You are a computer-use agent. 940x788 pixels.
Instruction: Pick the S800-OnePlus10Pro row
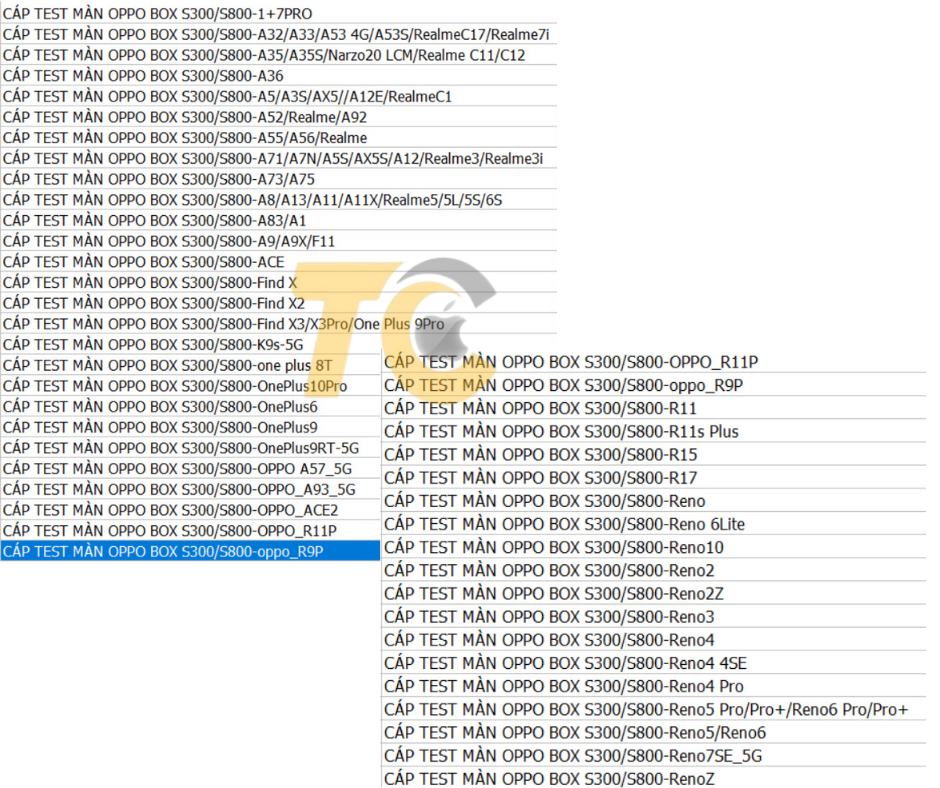(191, 386)
